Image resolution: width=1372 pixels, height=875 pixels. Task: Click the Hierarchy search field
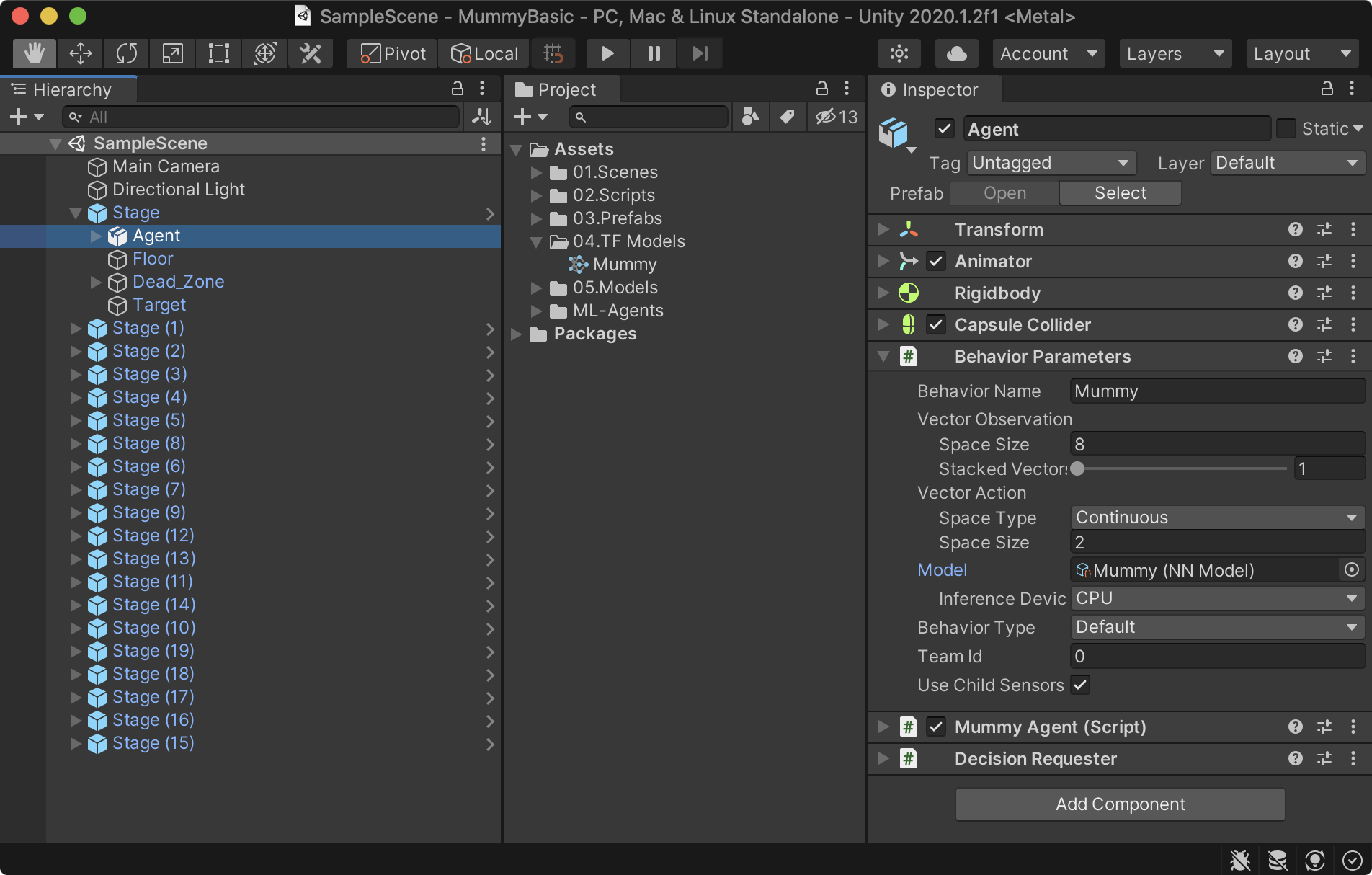[261, 117]
